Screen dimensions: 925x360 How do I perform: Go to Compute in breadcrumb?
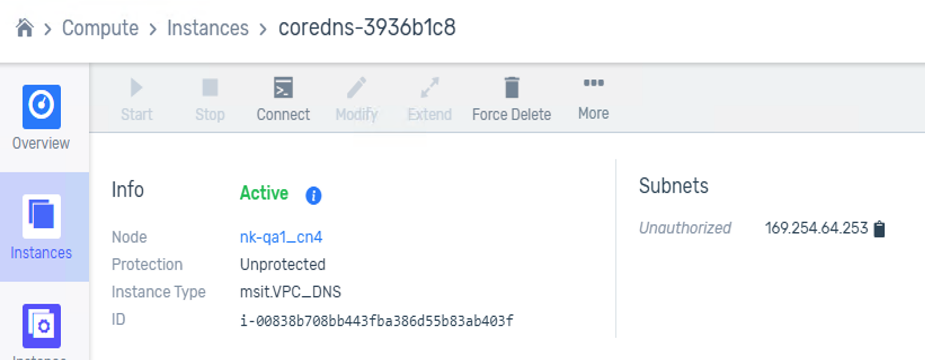point(100,28)
